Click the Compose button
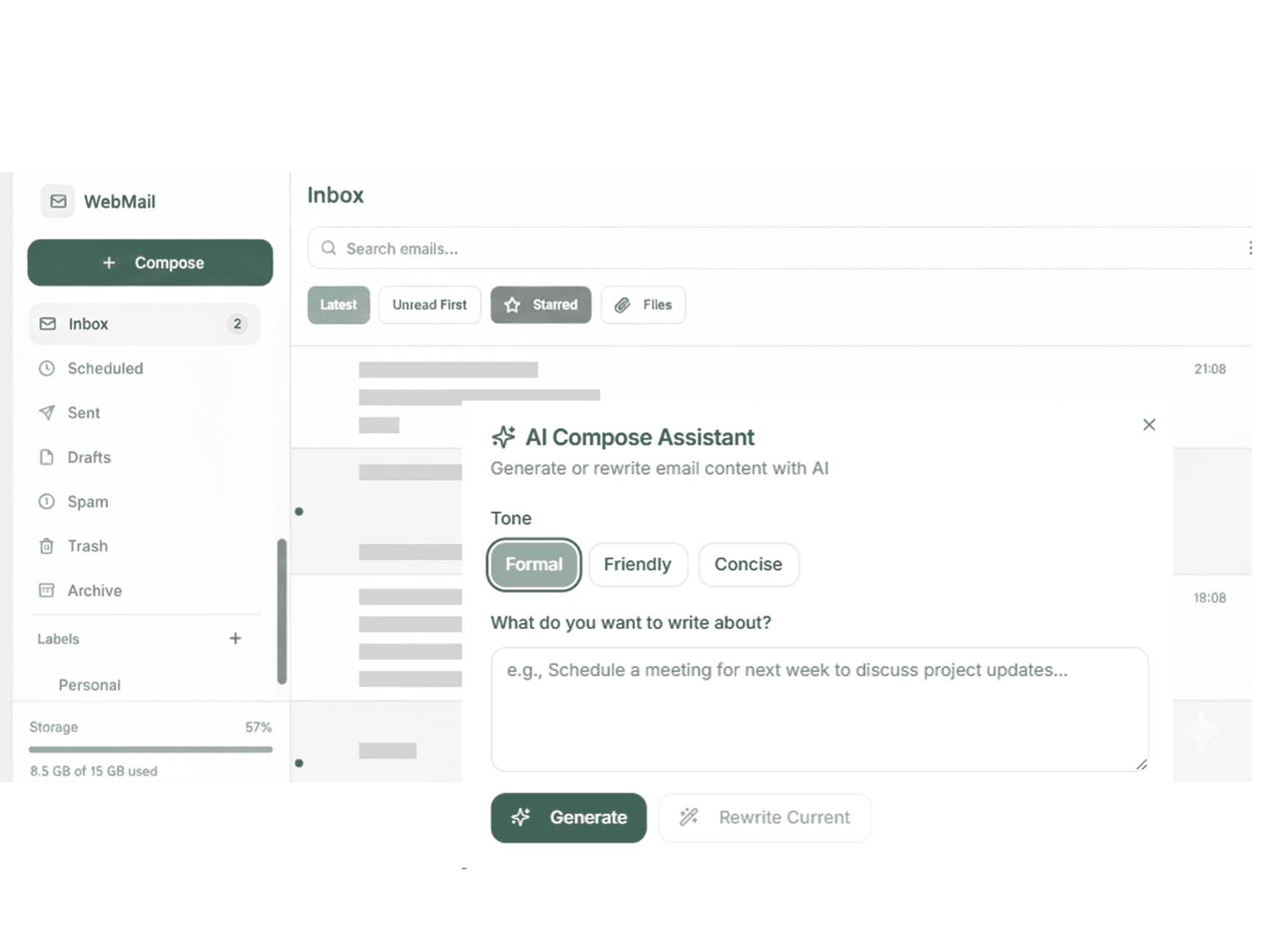 click(150, 263)
